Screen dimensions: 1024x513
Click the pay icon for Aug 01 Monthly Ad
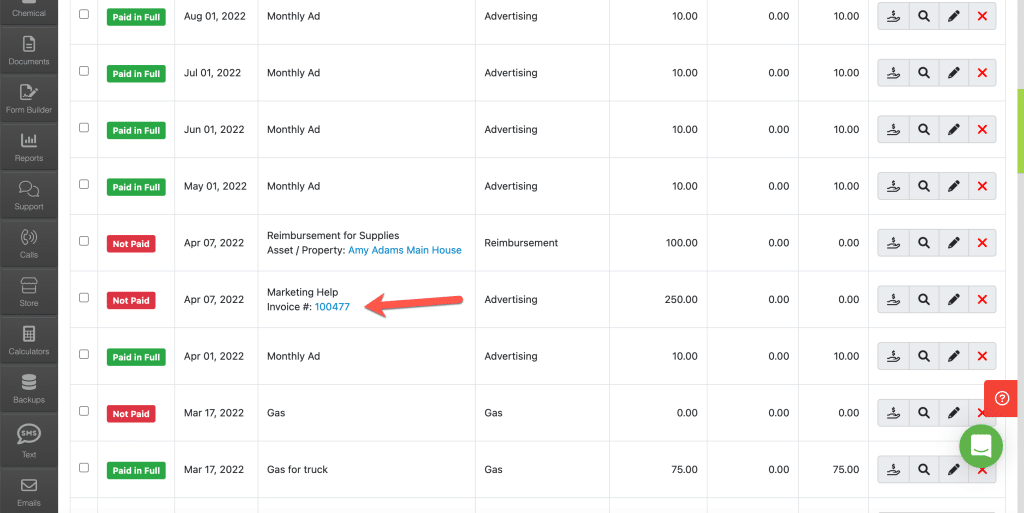pyautogui.click(x=893, y=16)
